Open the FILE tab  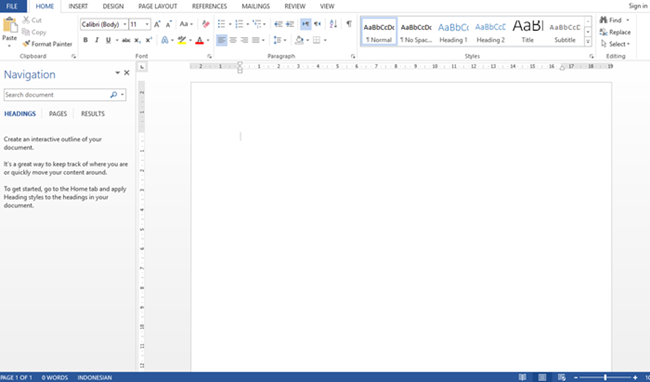pos(12,6)
